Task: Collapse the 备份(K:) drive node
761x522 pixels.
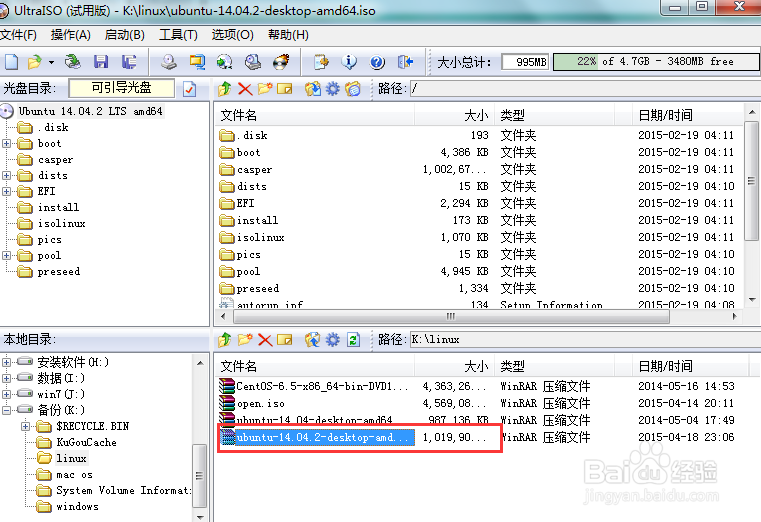Action: click(x=6, y=410)
